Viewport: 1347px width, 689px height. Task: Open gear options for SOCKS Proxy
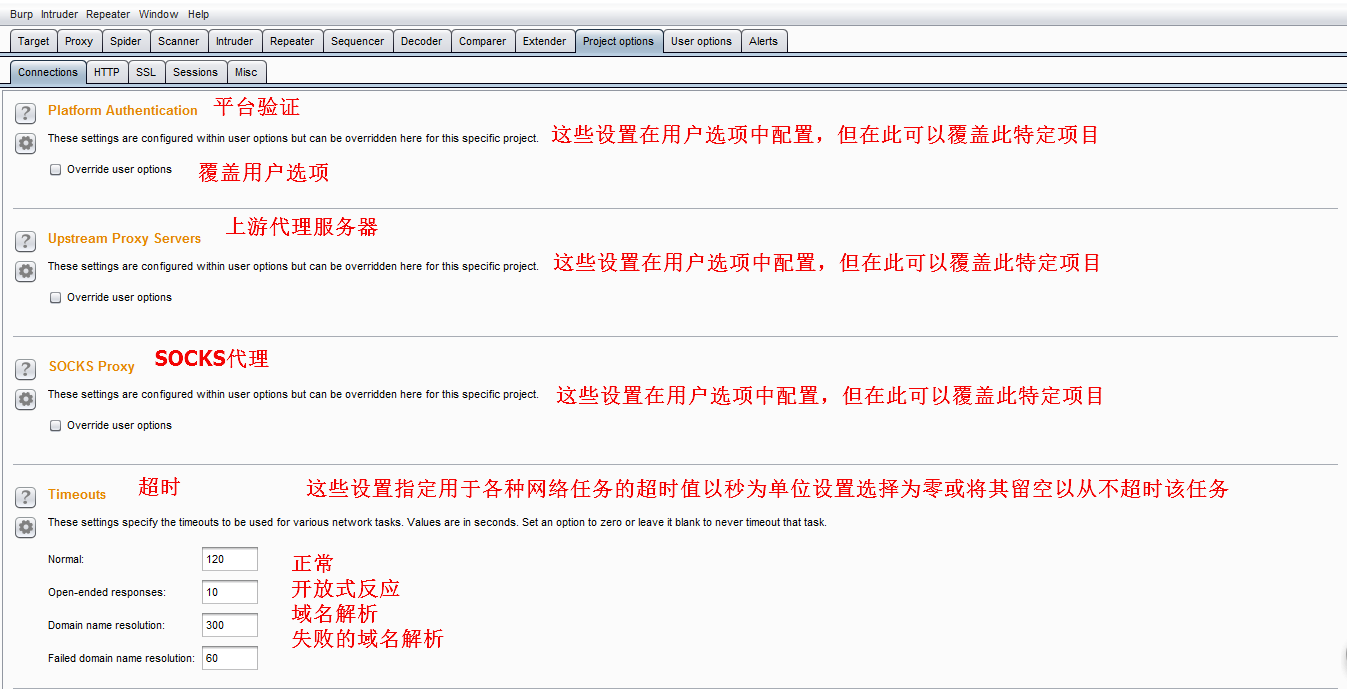click(x=26, y=399)
